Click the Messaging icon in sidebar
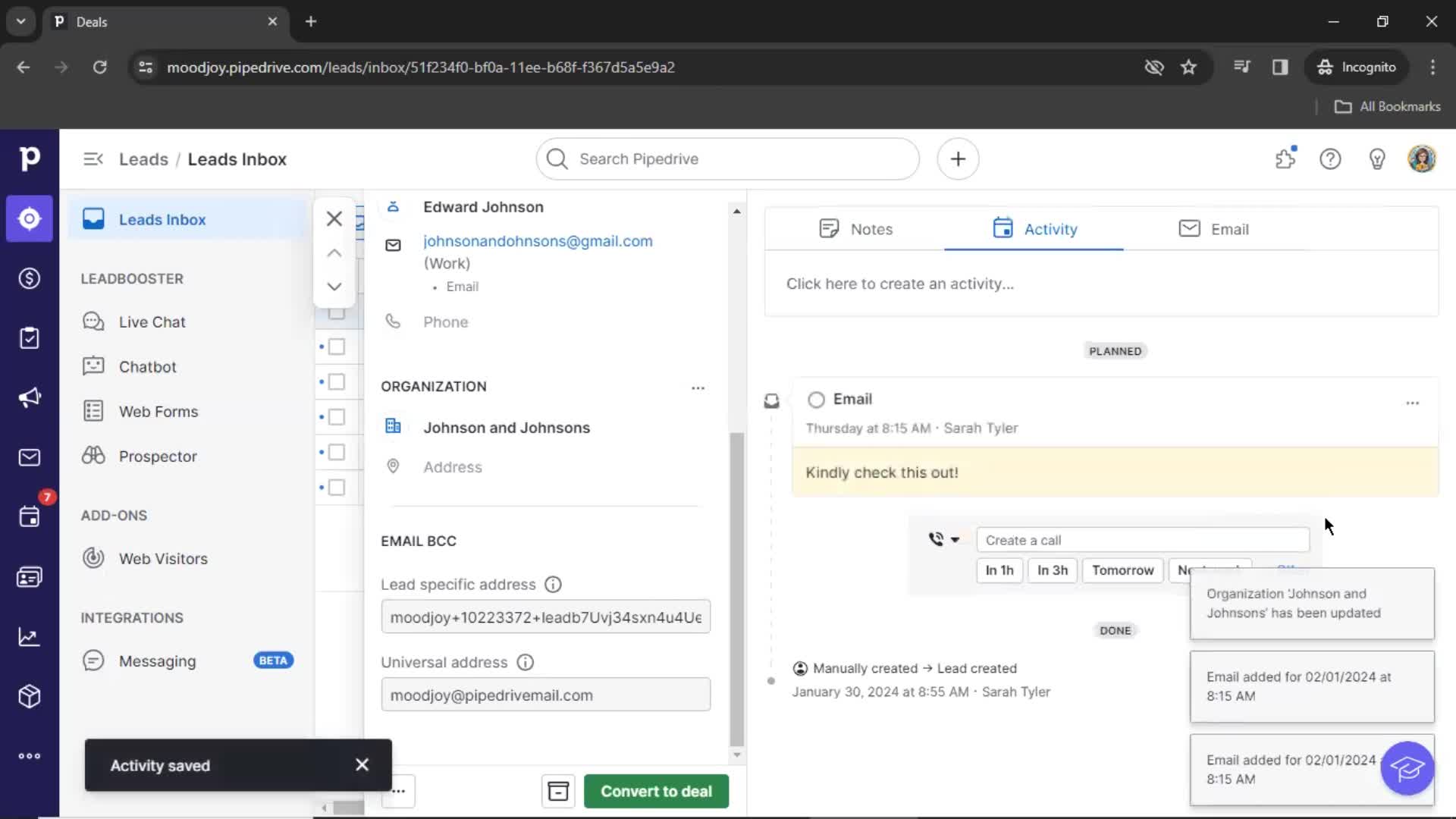The height and width of the screenshot is (819, 1456). [93, 660]
